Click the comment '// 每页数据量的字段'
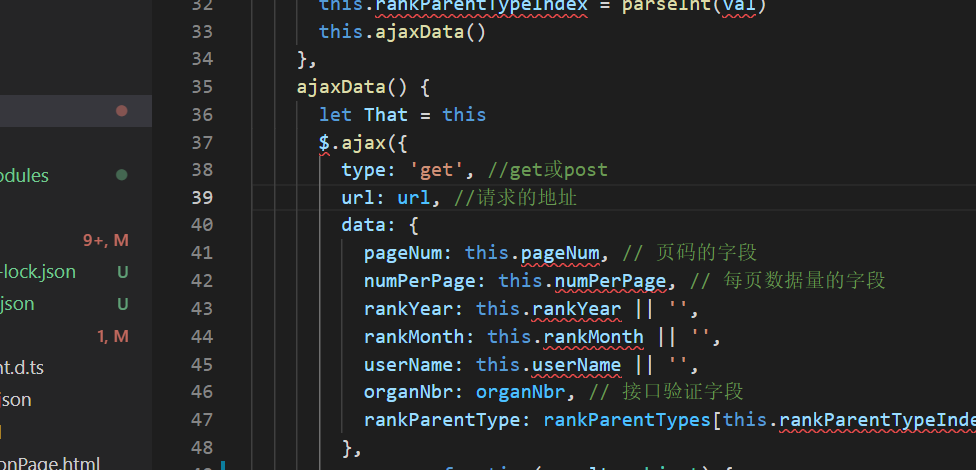This screenshot has height=470, width=976. 787,281
